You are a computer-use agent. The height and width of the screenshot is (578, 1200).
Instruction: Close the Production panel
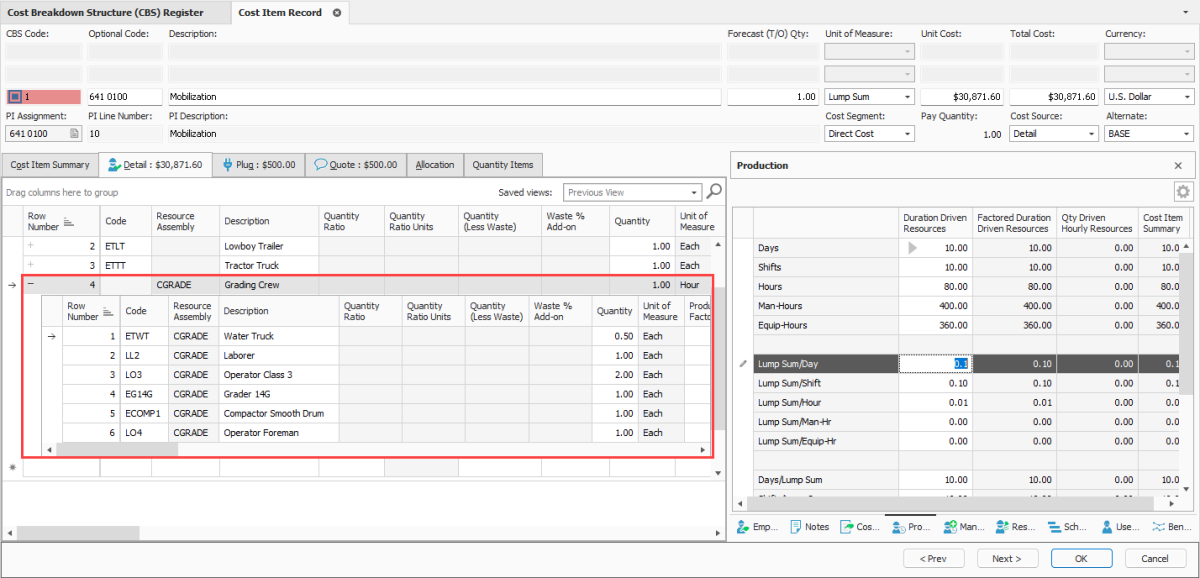(1177, 166)
